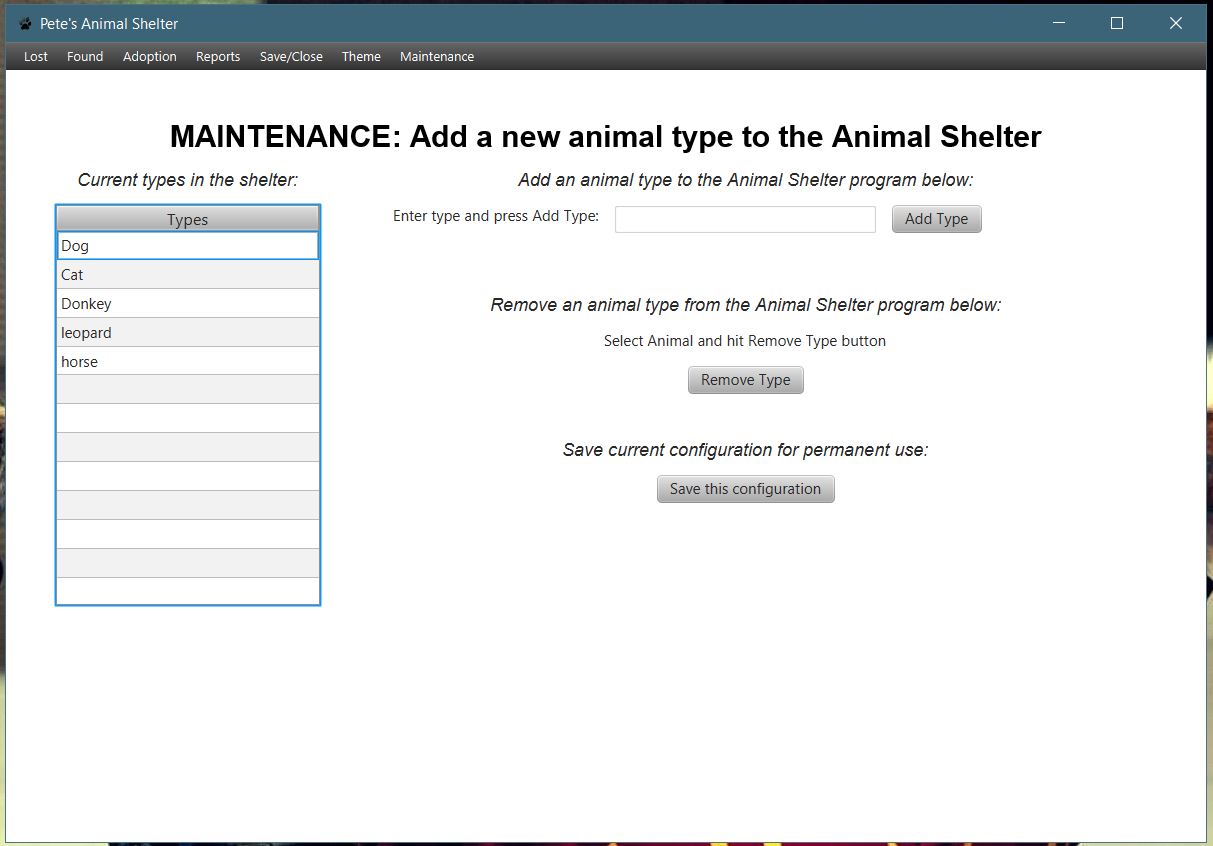Open the Reports menu

tap(217, 56)
